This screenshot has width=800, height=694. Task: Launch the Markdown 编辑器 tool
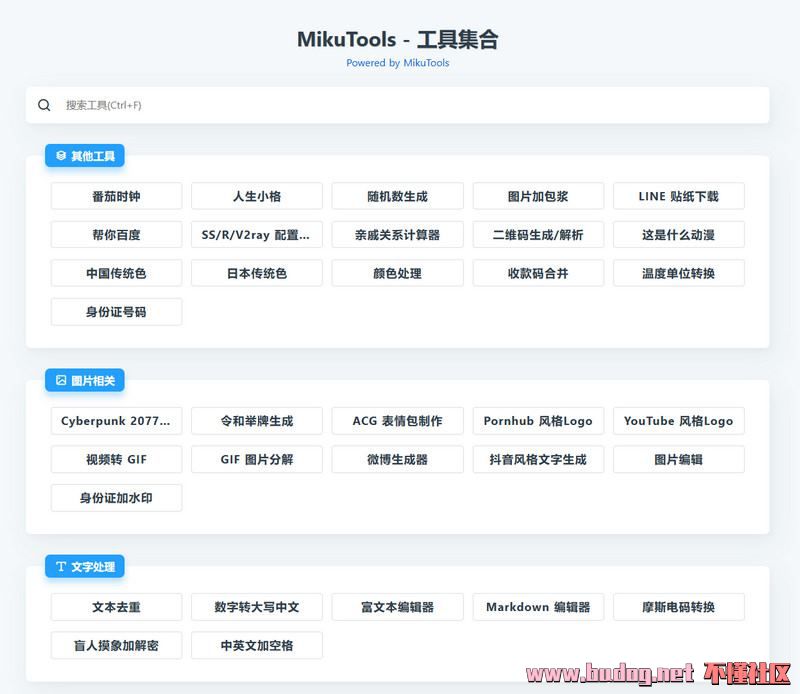point(538,607)
